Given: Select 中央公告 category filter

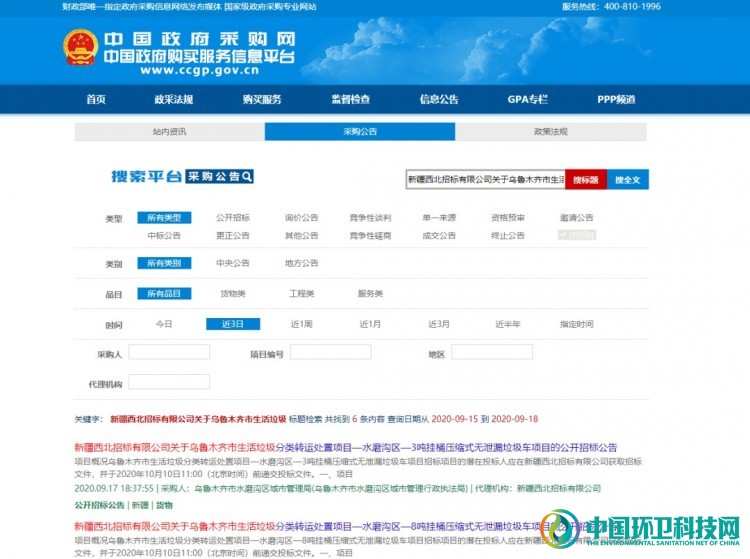Looking at the screenshot, I should [x=233, y=263].
